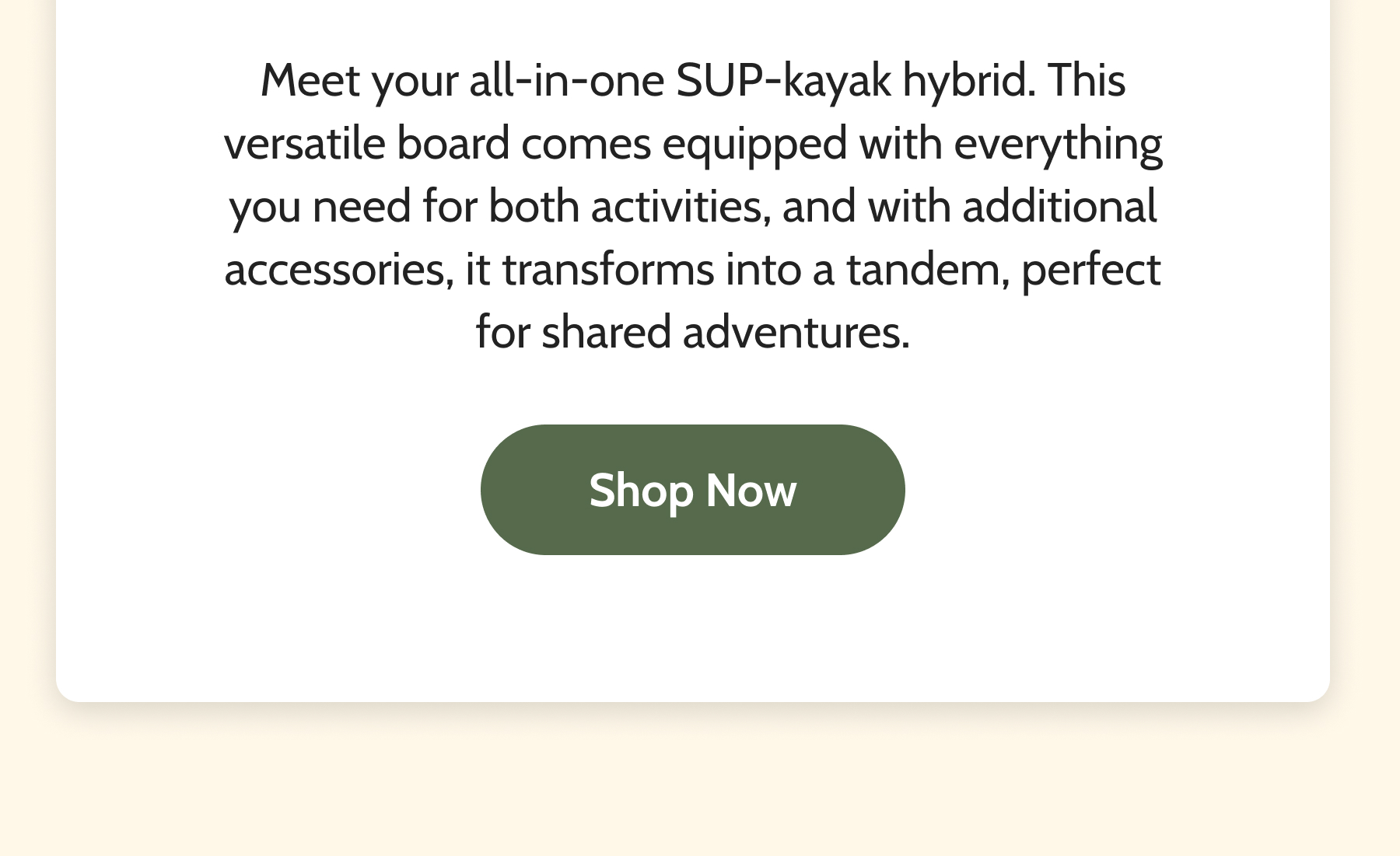Click the word "perfect" at the line end

click(x=1090, y=270)
